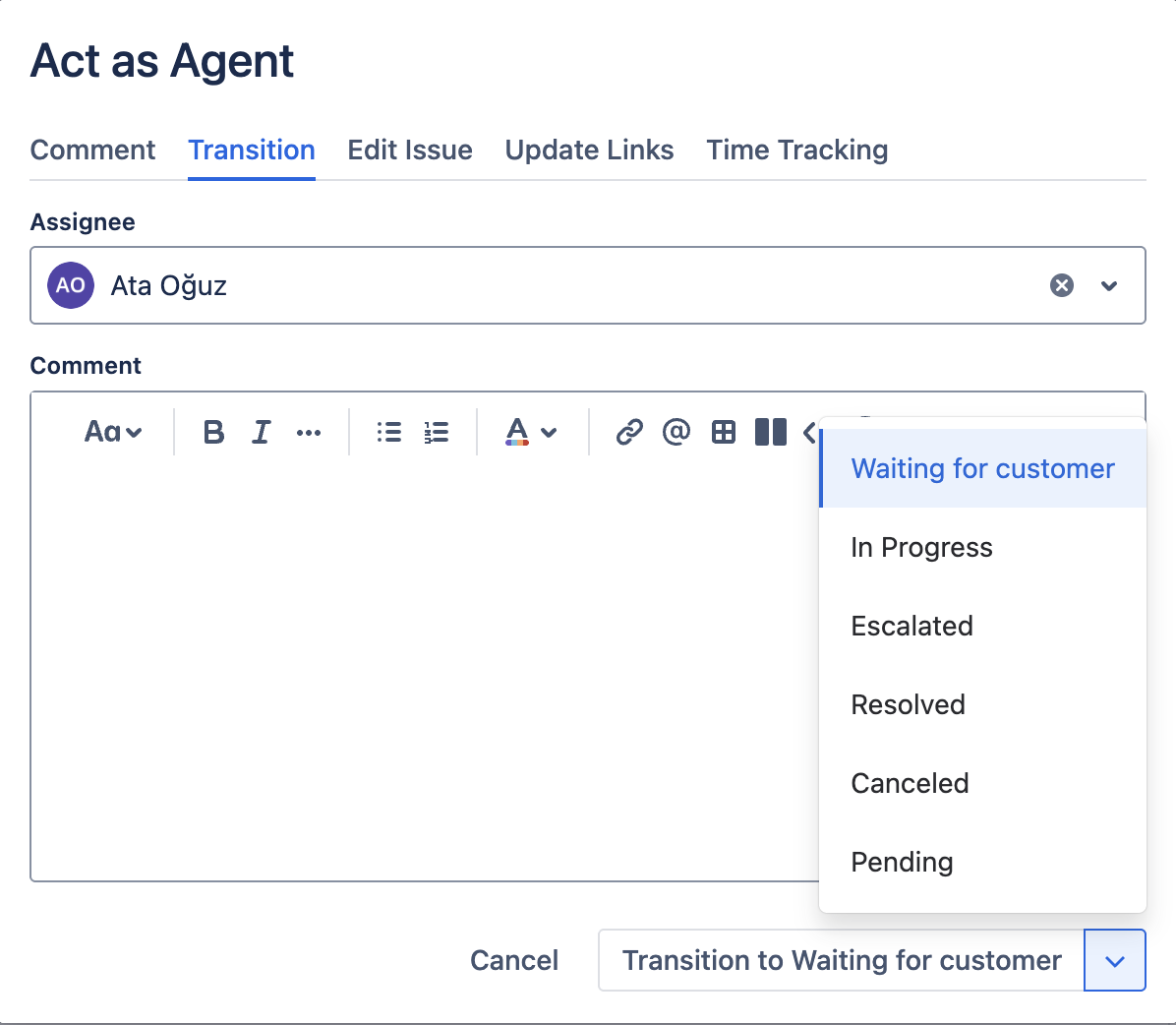Insert a bullet list
1176x1025 pixels.
(x=389, y=432)
